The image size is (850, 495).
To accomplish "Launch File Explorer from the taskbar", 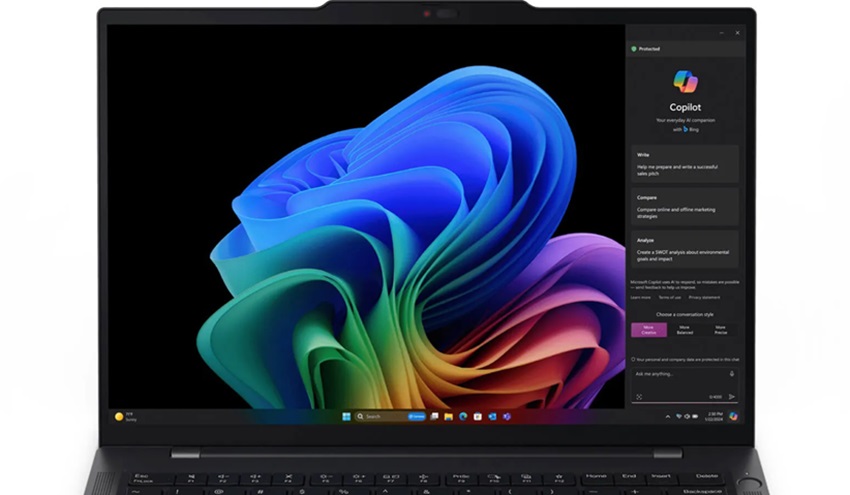I will click(x=448, y=416).
